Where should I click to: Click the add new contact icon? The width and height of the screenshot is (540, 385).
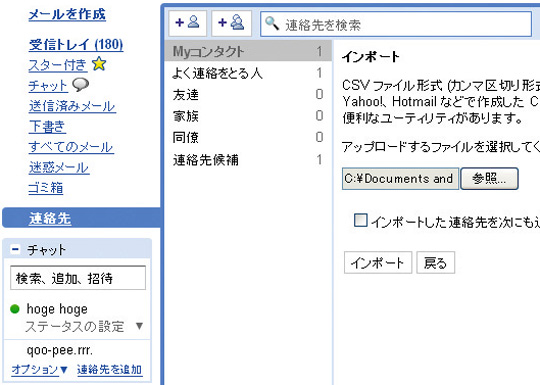(x=187, y=23)
